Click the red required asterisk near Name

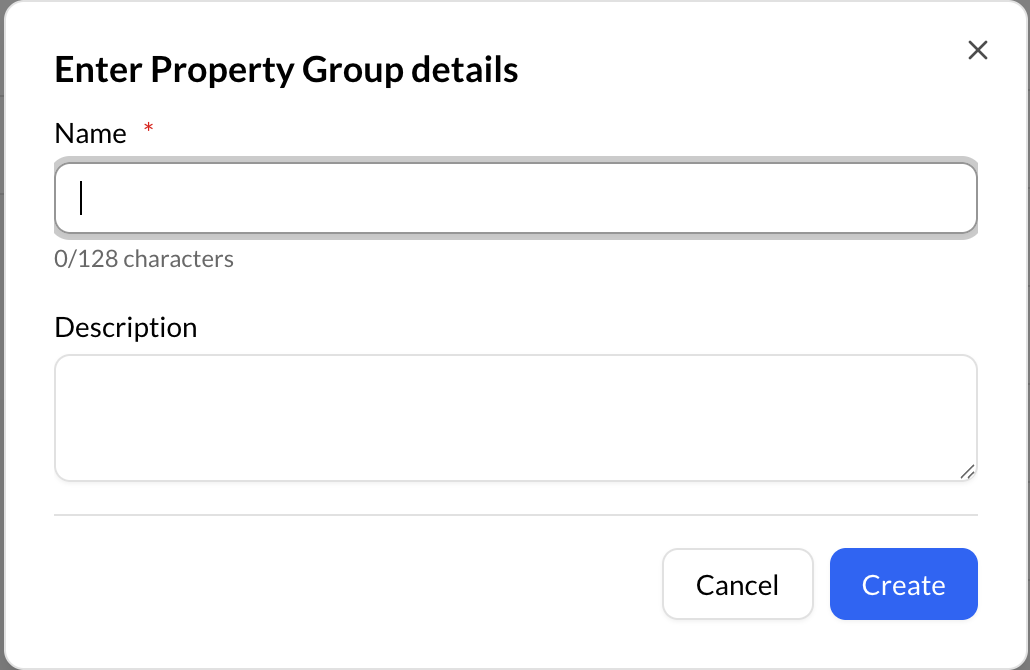(147, 128)
